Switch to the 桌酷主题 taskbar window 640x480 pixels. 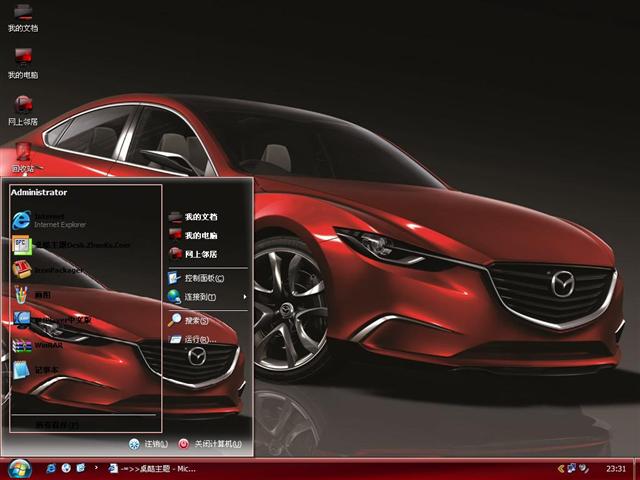click(152, 468)
